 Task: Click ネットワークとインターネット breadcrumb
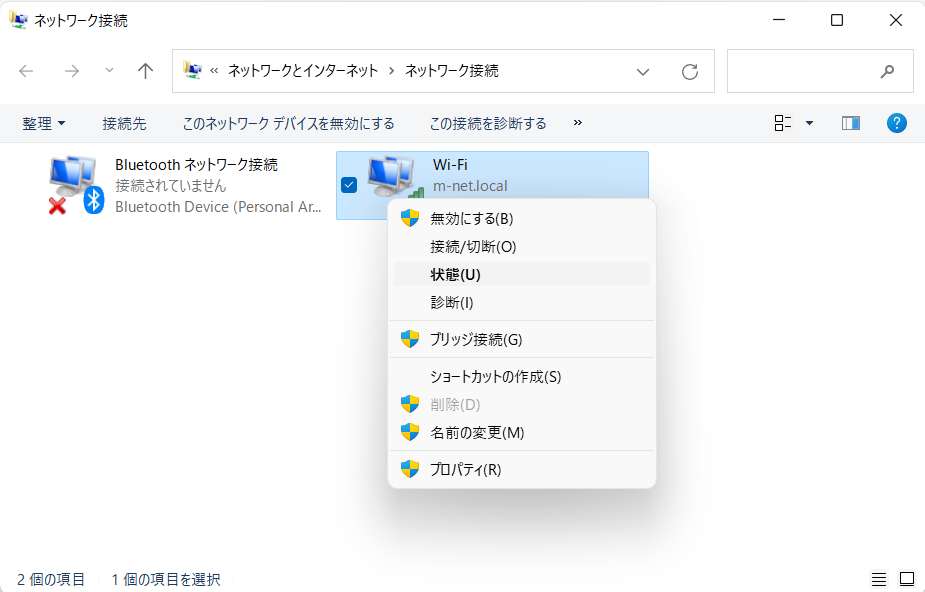(303, 71)
